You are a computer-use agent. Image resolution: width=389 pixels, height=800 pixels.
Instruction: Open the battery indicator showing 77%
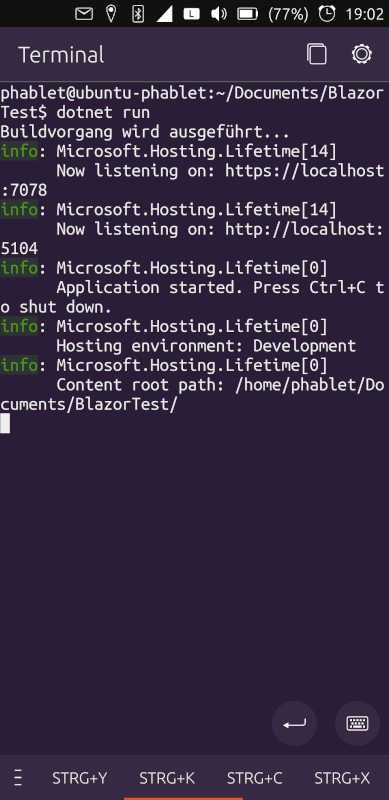click(x=273, y=14)
